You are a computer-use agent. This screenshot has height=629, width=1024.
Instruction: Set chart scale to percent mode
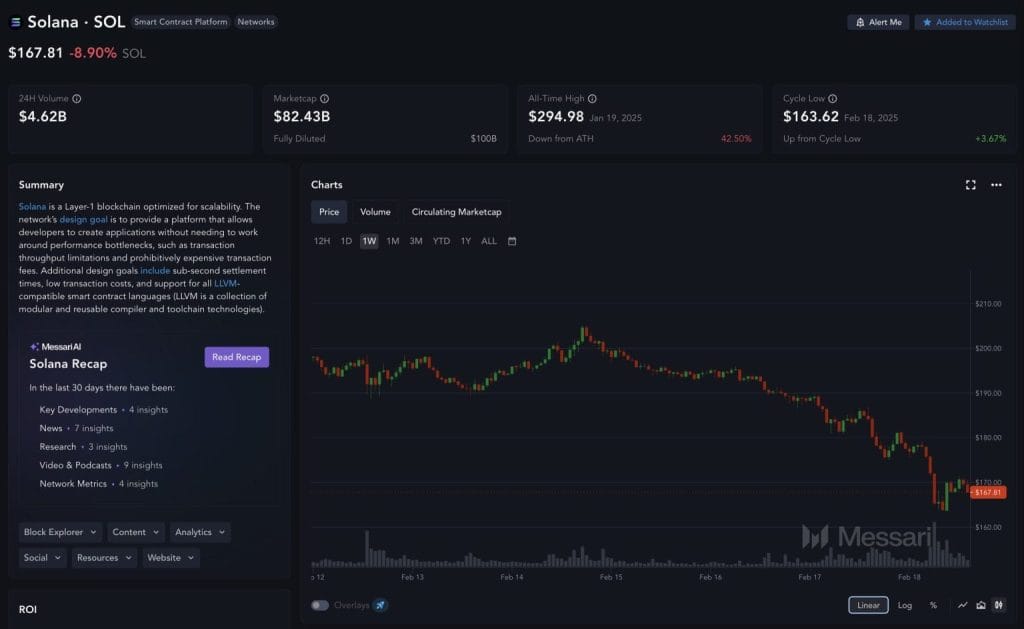pos(933,605)
